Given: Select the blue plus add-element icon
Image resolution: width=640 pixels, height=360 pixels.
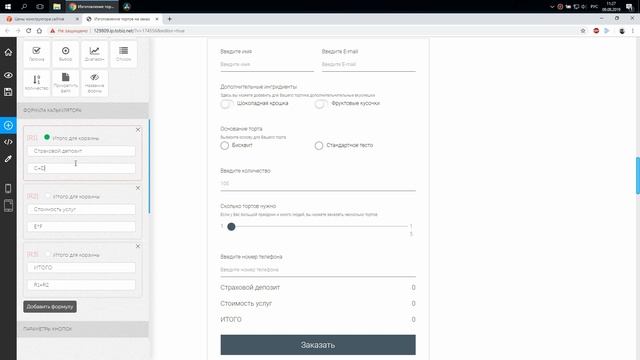Looking at the screenshot, I should (x=8, y=125).
